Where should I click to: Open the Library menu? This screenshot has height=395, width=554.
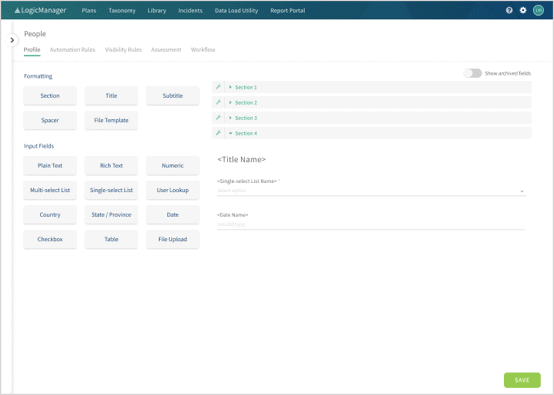[x=157, y=11]
